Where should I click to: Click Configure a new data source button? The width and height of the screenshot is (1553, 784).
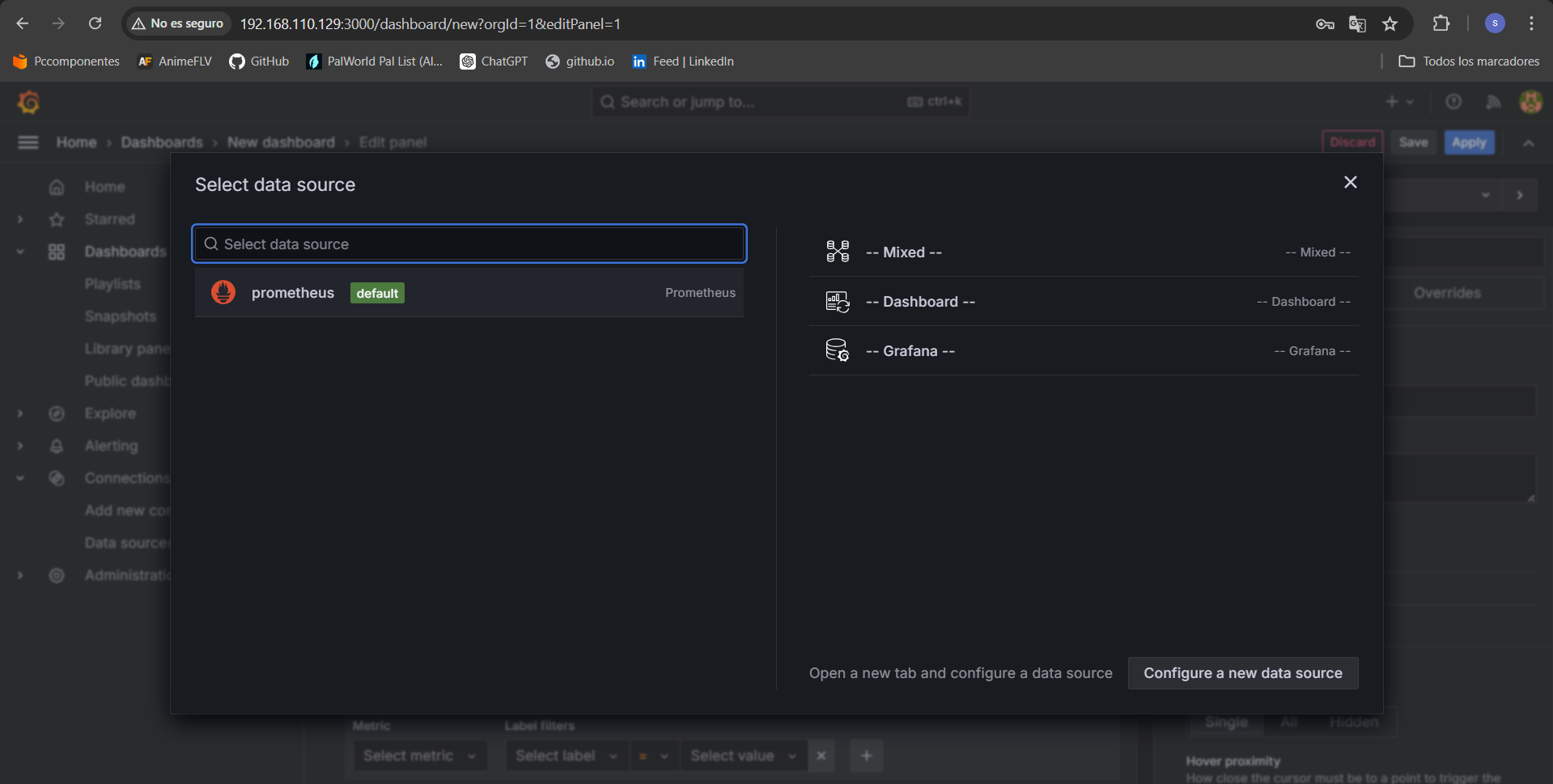[1242, 673]
